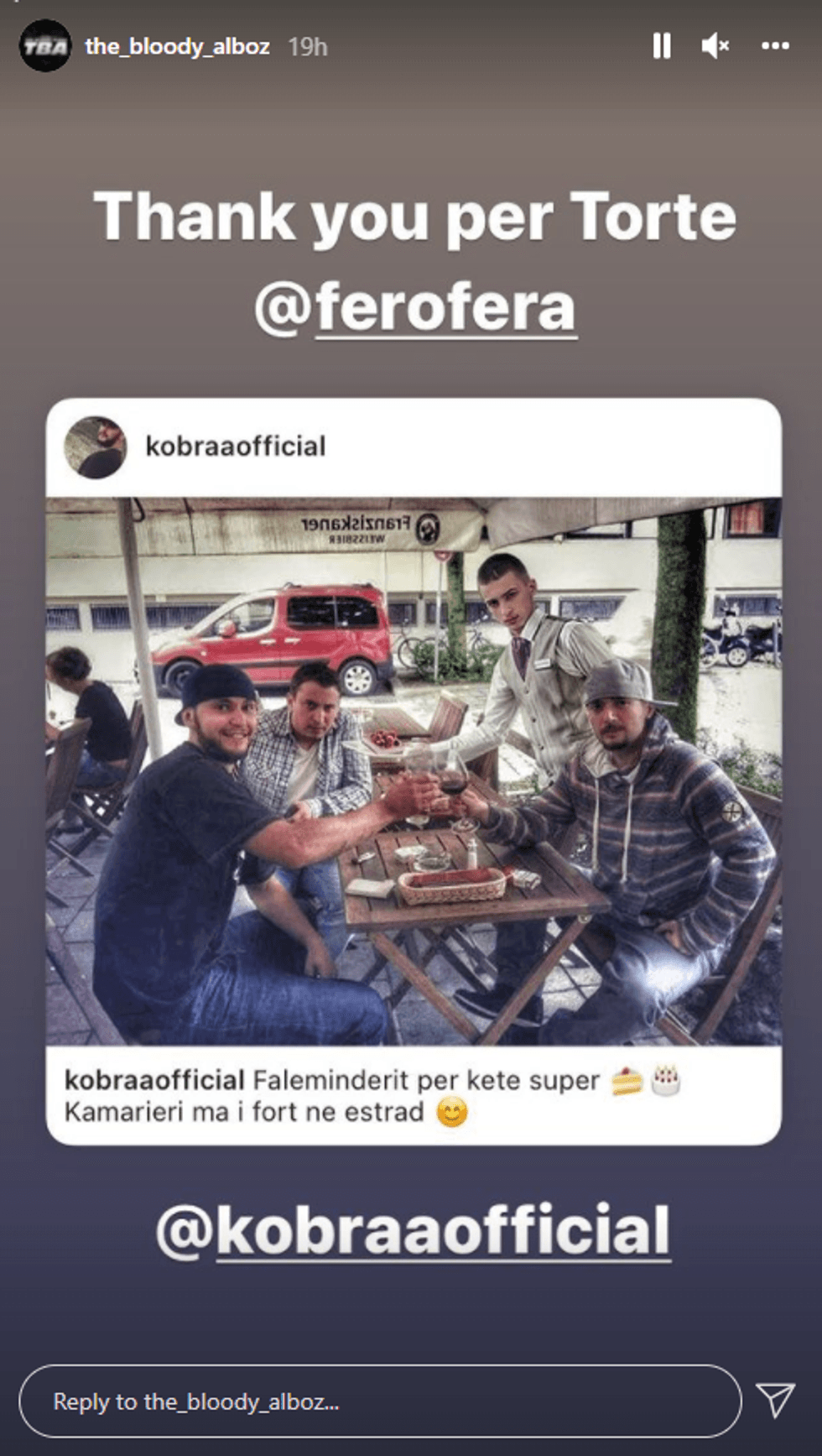Click the paper plane share icon
Image resolution: width=822 pixels, height=1456 pixels.
pyautogui.click(x=775, y=1400)
